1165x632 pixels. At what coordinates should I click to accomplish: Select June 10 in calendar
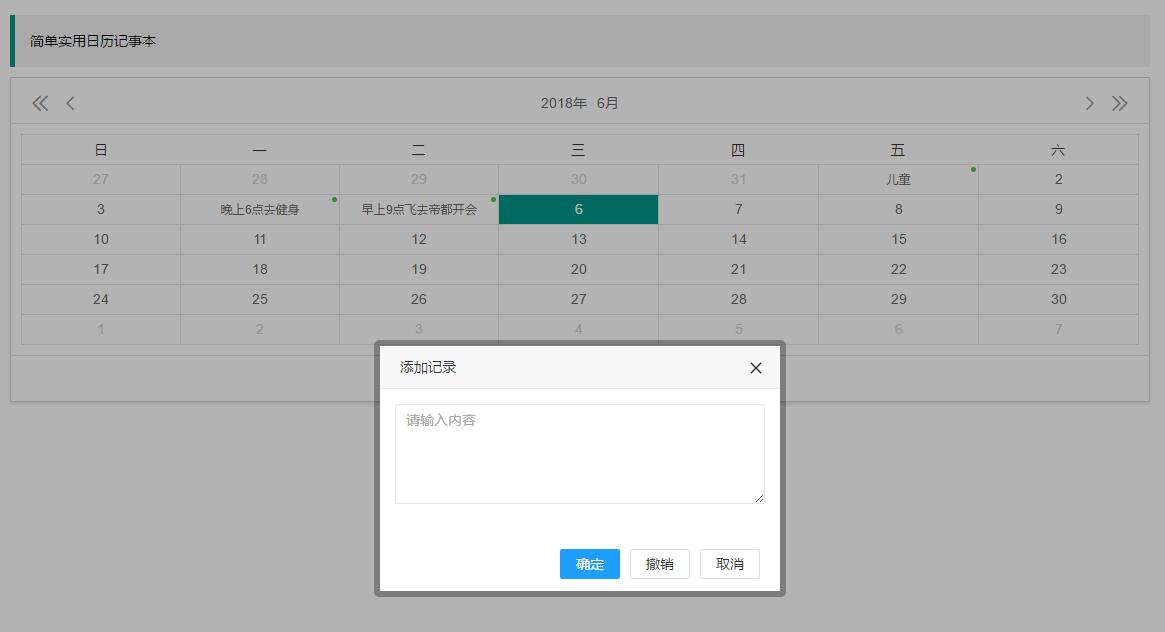pyautogui.click(x=101, y=239)
